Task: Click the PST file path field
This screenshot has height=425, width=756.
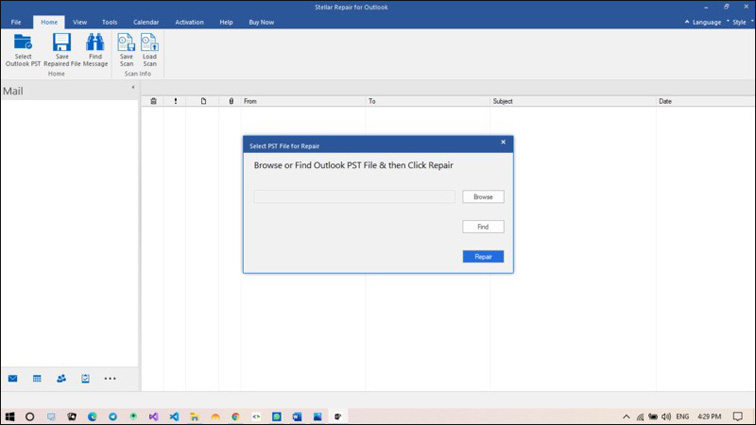Action: 354,197
